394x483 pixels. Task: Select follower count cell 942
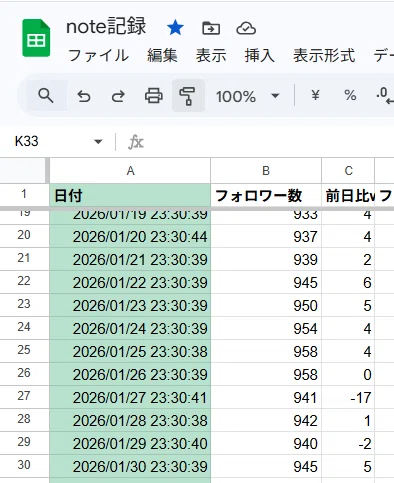click(x=266, y=420)
